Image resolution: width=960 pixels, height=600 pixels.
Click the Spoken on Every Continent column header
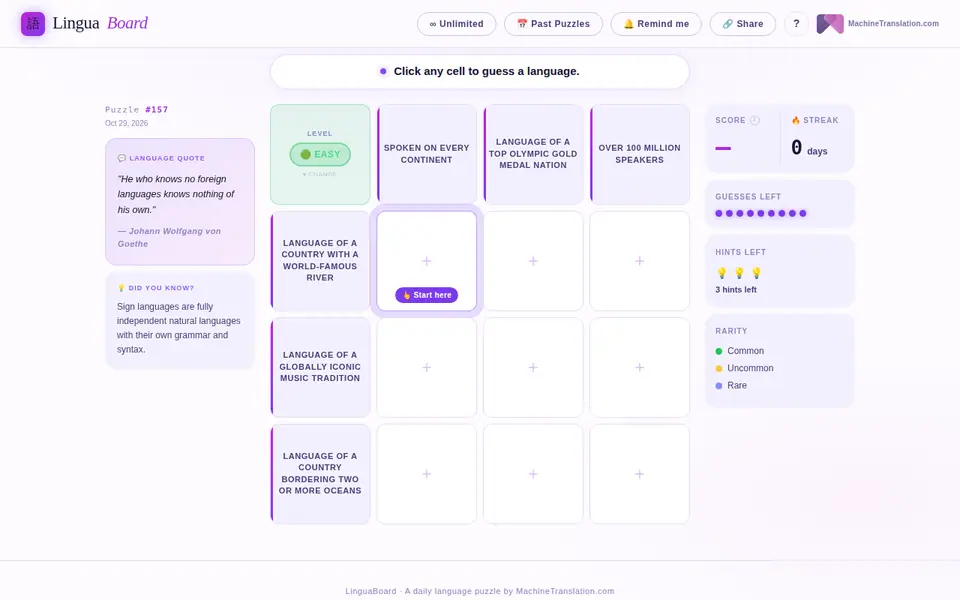pos(427,154)
